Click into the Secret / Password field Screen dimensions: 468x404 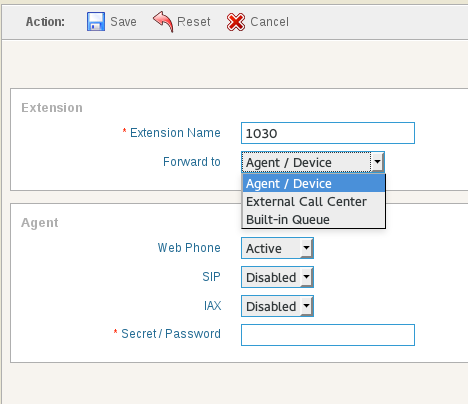pyautogui.click(x=328, y=335)
